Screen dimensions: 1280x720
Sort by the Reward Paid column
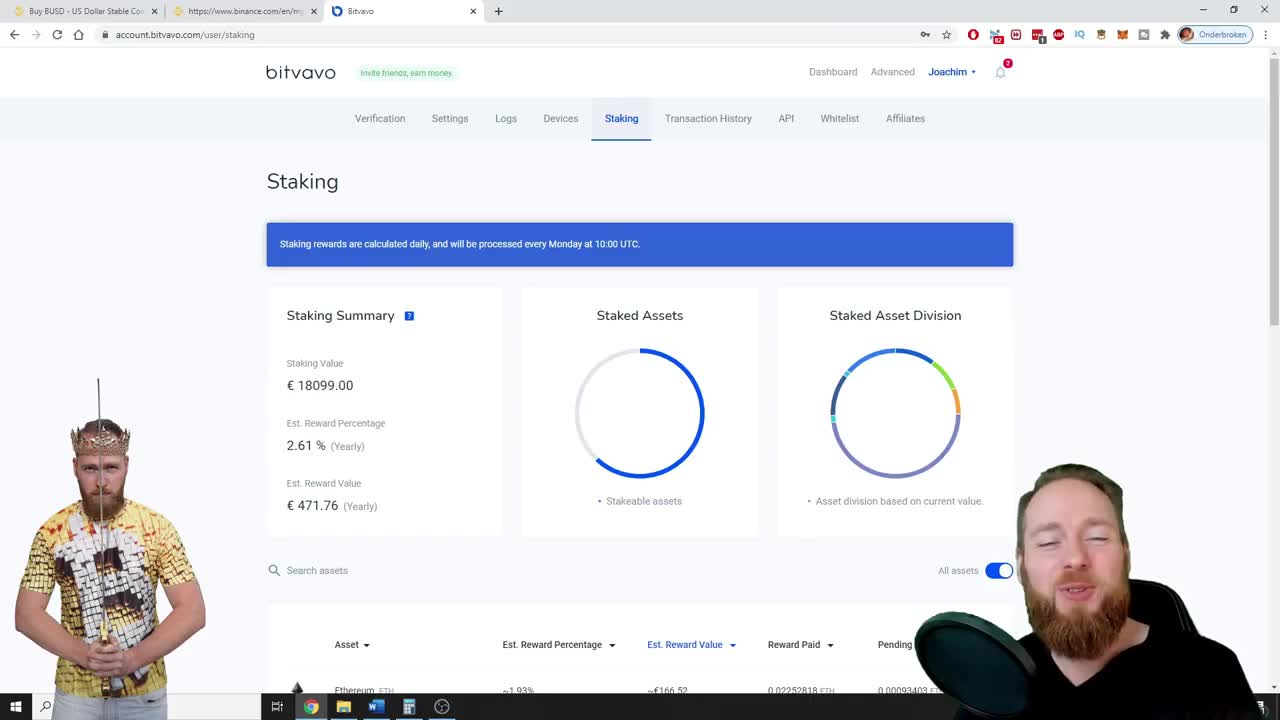pos(801,645)
